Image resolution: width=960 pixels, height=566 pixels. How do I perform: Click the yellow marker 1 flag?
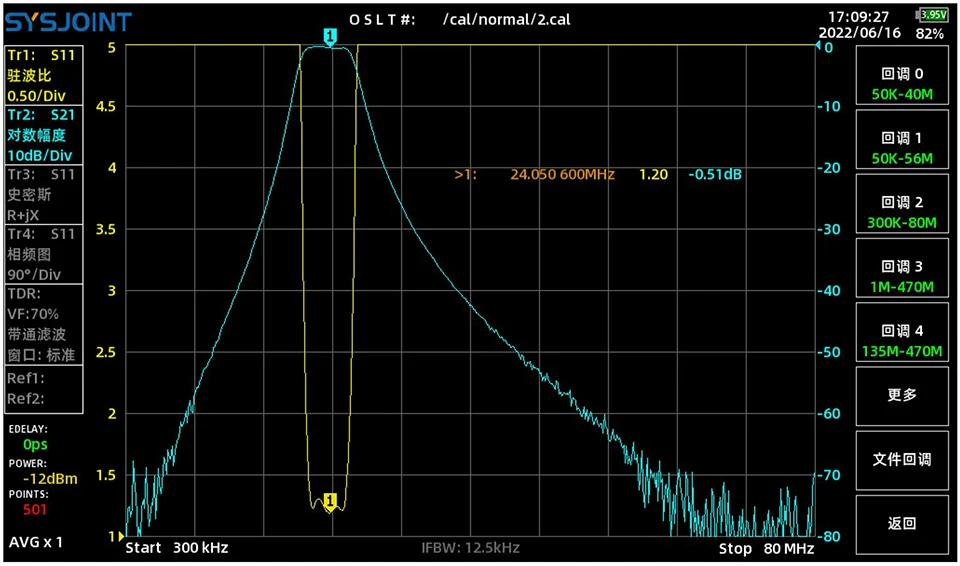click(x=330, y=501)
